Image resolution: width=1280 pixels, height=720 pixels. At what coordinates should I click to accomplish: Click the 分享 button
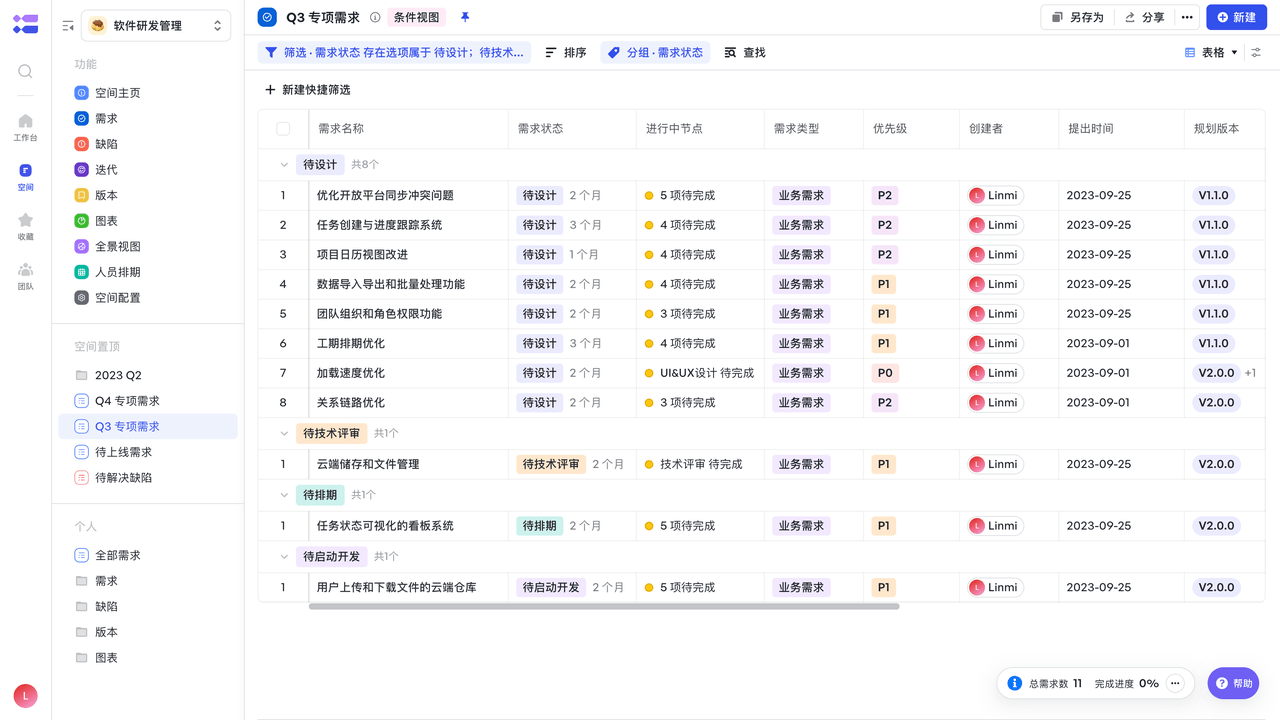1145,17
